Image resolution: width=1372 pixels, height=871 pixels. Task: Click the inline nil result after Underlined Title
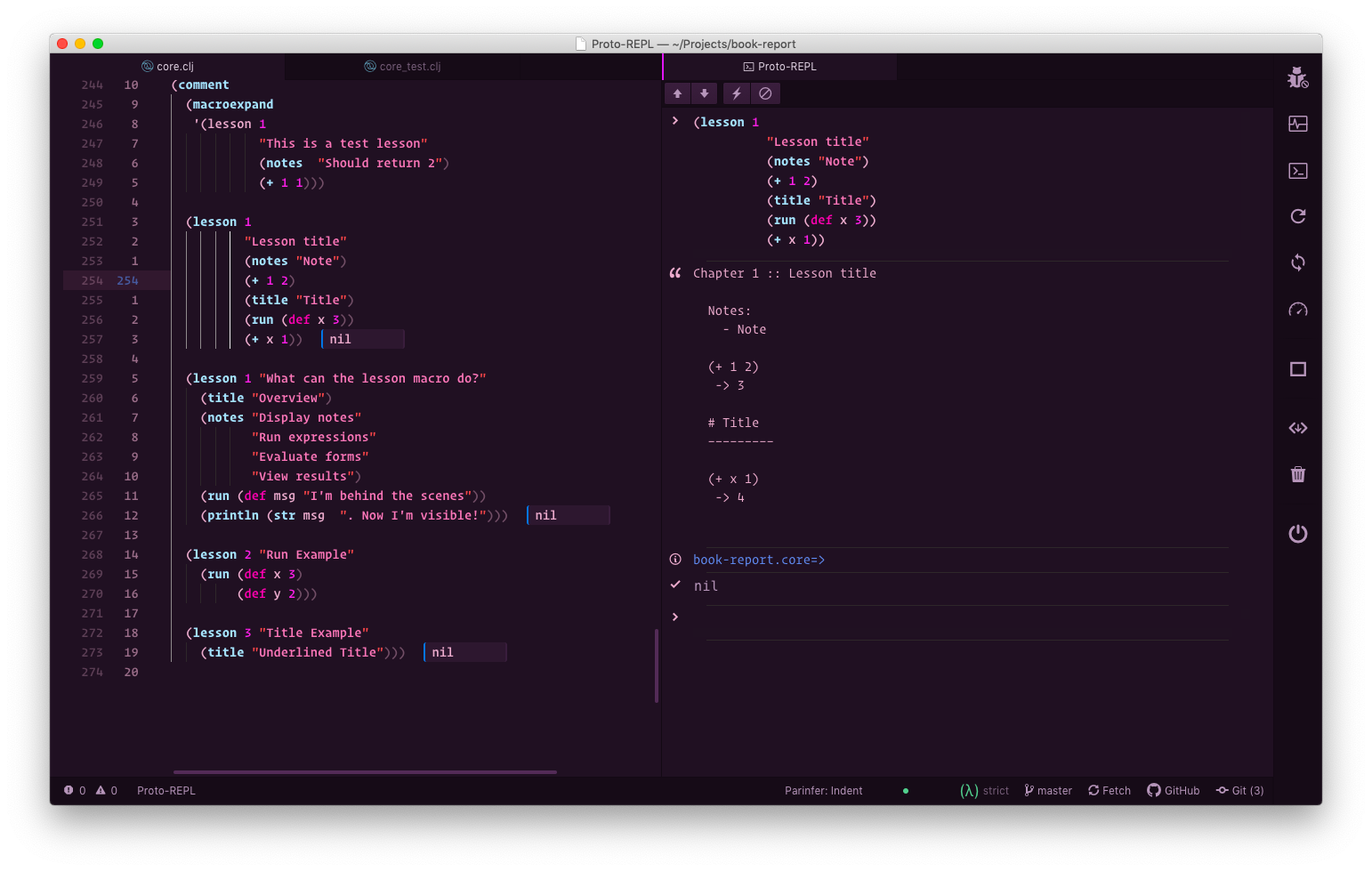tap(464, 652)
